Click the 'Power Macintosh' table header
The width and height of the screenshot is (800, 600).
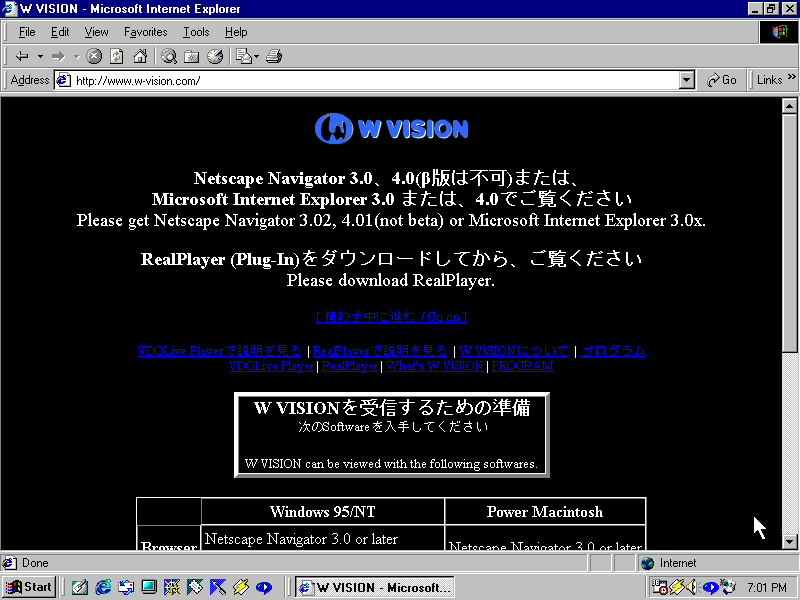click(545, 512)
